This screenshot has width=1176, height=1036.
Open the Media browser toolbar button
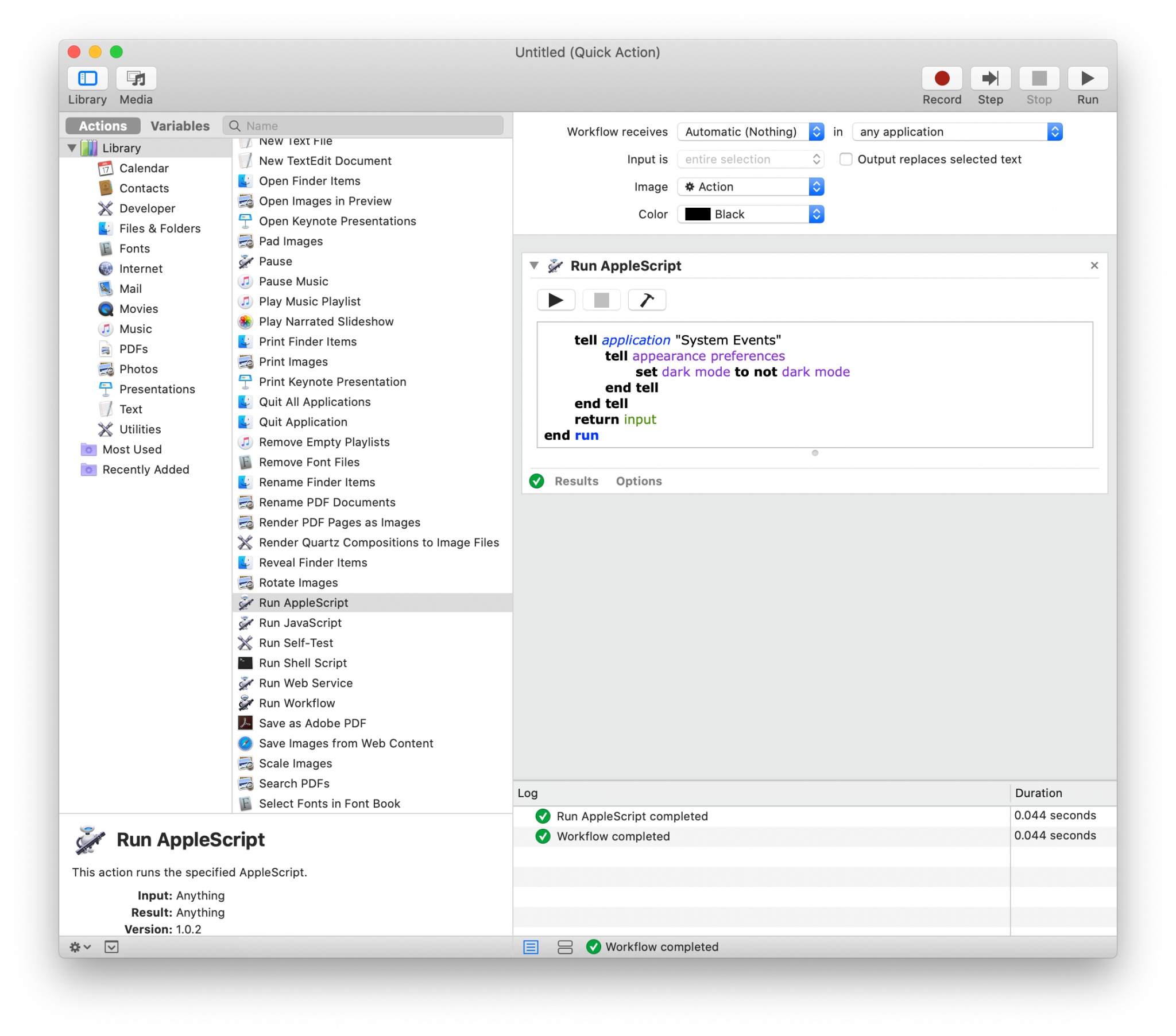[136, 78]
